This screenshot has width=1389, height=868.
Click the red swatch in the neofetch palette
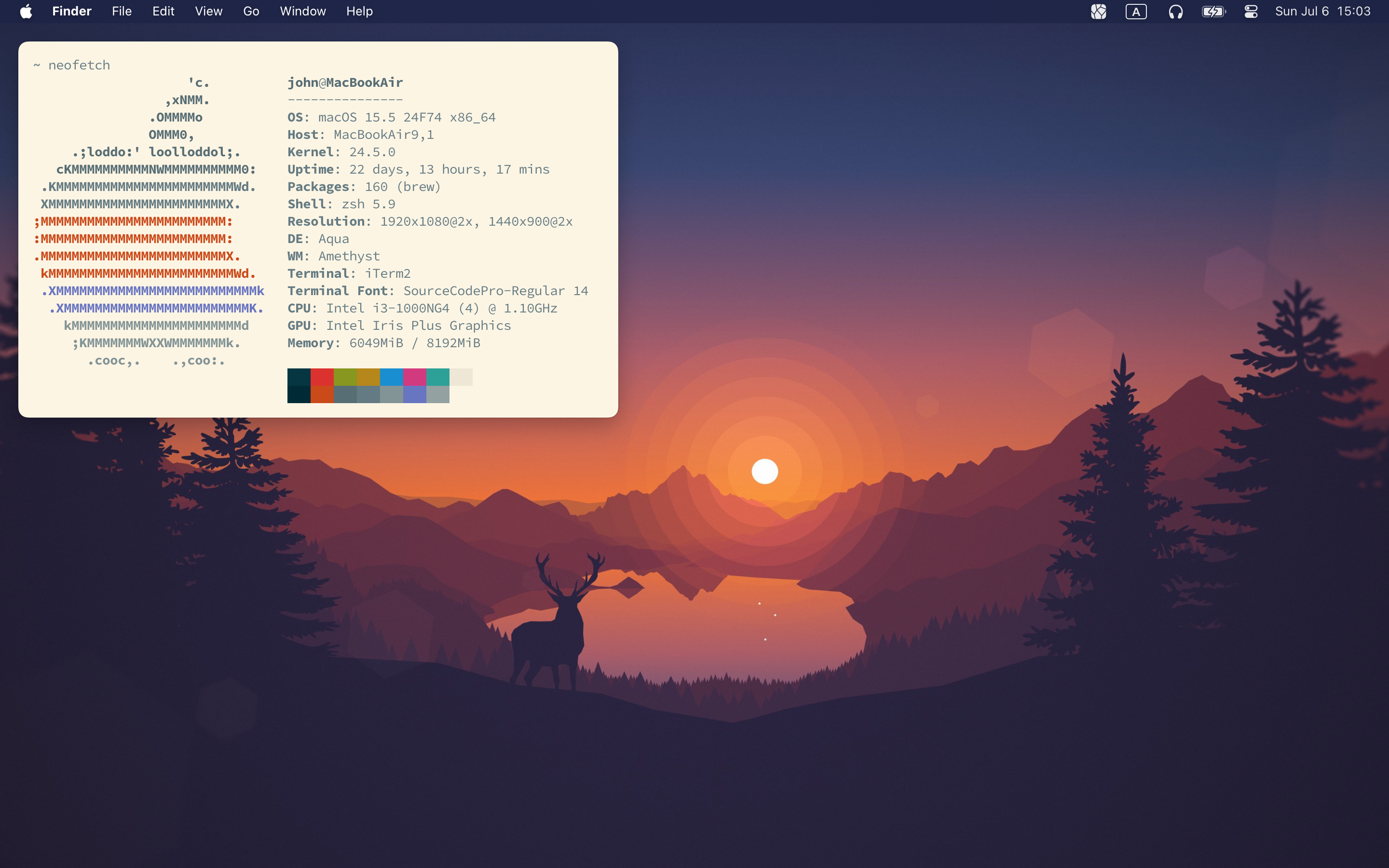coord(323,377)
